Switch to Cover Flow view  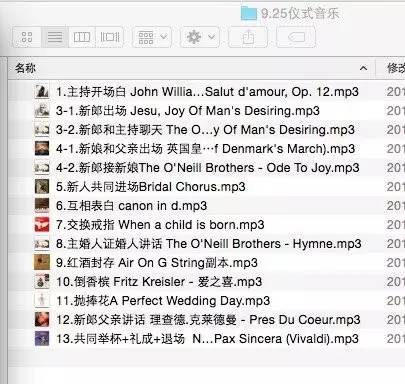coord(110,37)
